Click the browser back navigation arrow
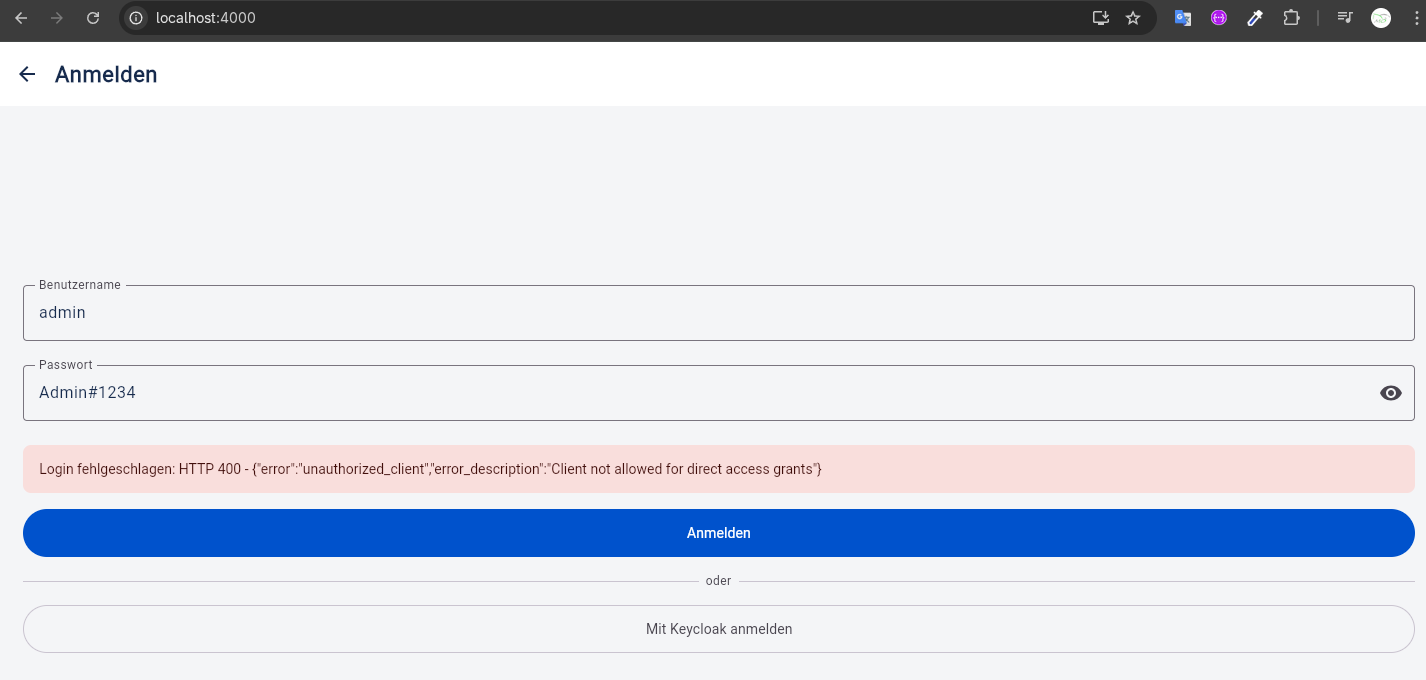1426x680 pixels. pos(21,18)
